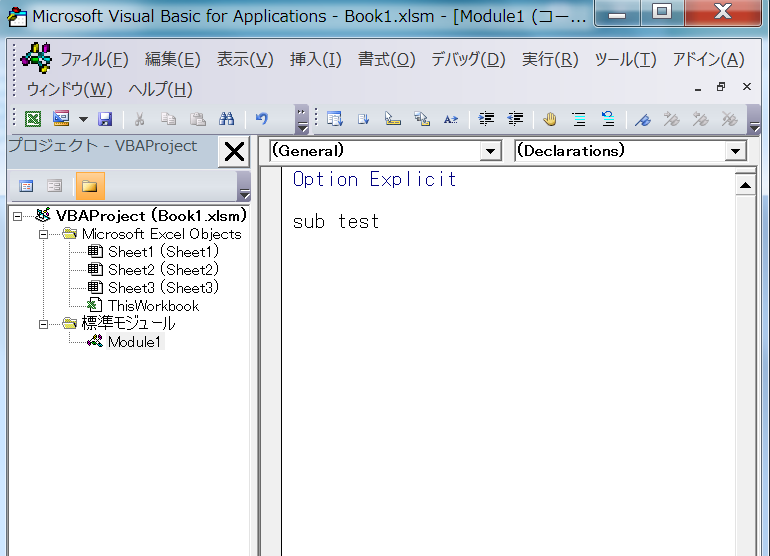The height and width of the screenshot is (556, 770).
Task: Open the デバッグ(D) menu
Action: pyautogui.click(x=468, y=59)
